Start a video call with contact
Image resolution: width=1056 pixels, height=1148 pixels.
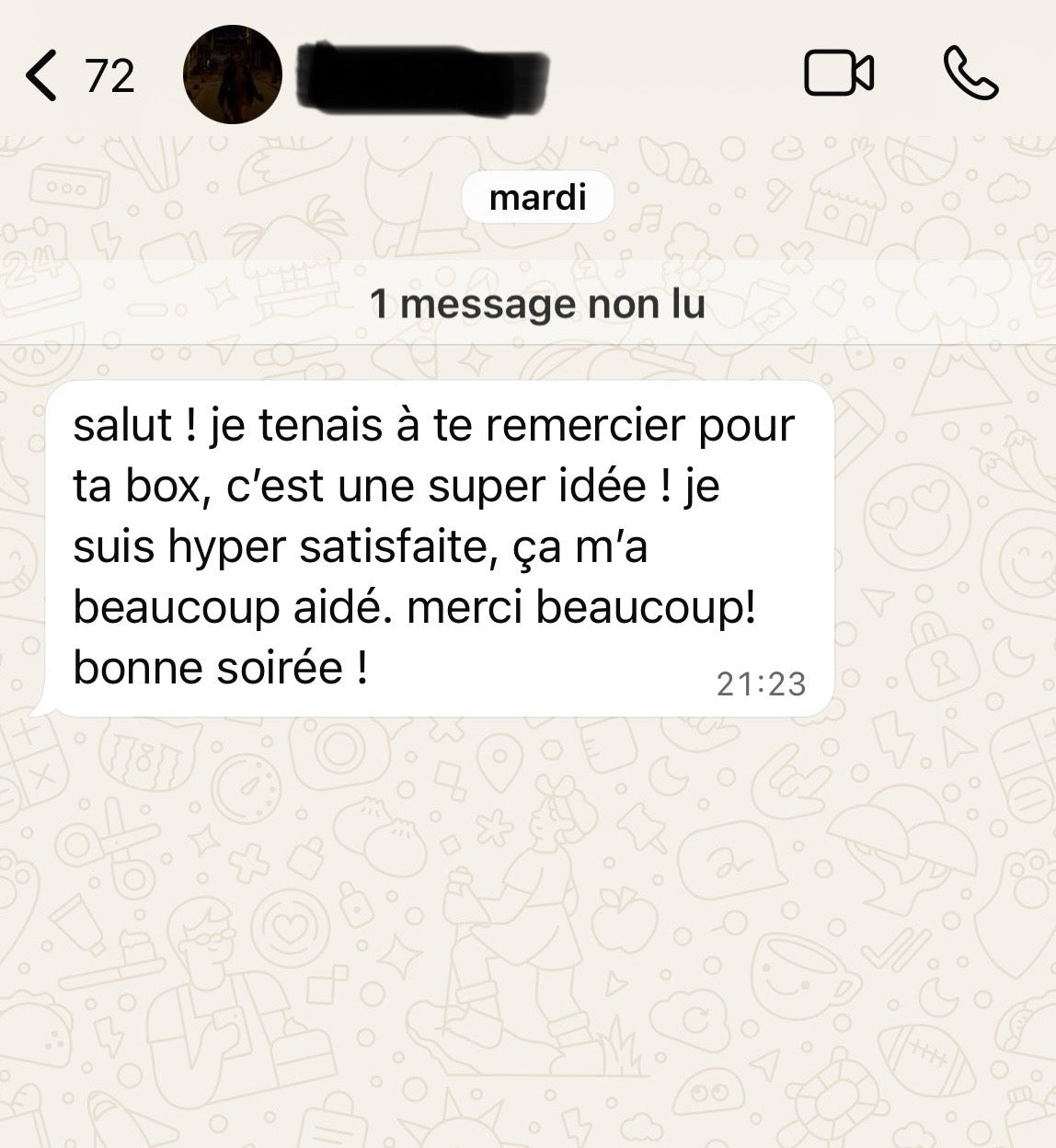click(x=839, y=74)
